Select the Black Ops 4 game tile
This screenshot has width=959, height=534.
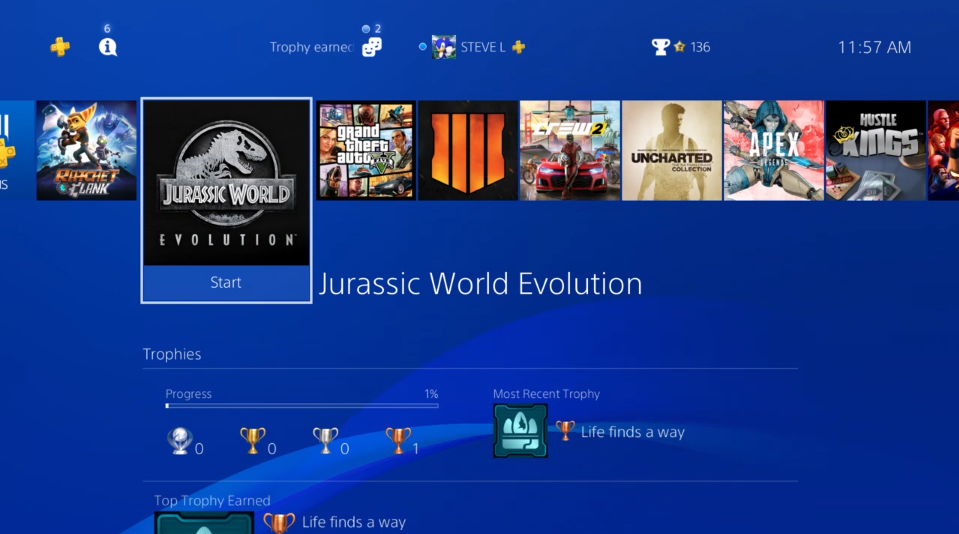[468, 150]
